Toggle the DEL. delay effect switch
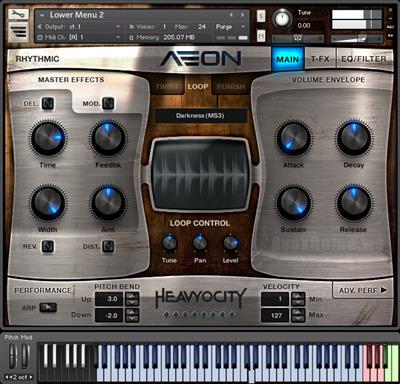 click(x=48, y=104)
